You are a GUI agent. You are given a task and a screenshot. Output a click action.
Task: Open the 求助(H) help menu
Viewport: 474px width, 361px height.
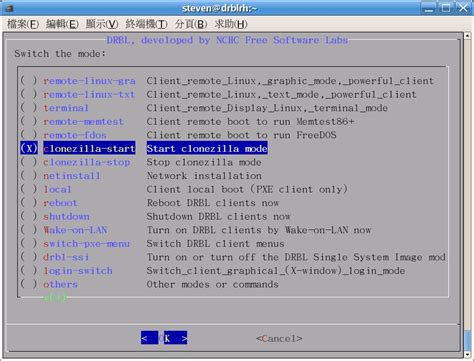point(231,24)
